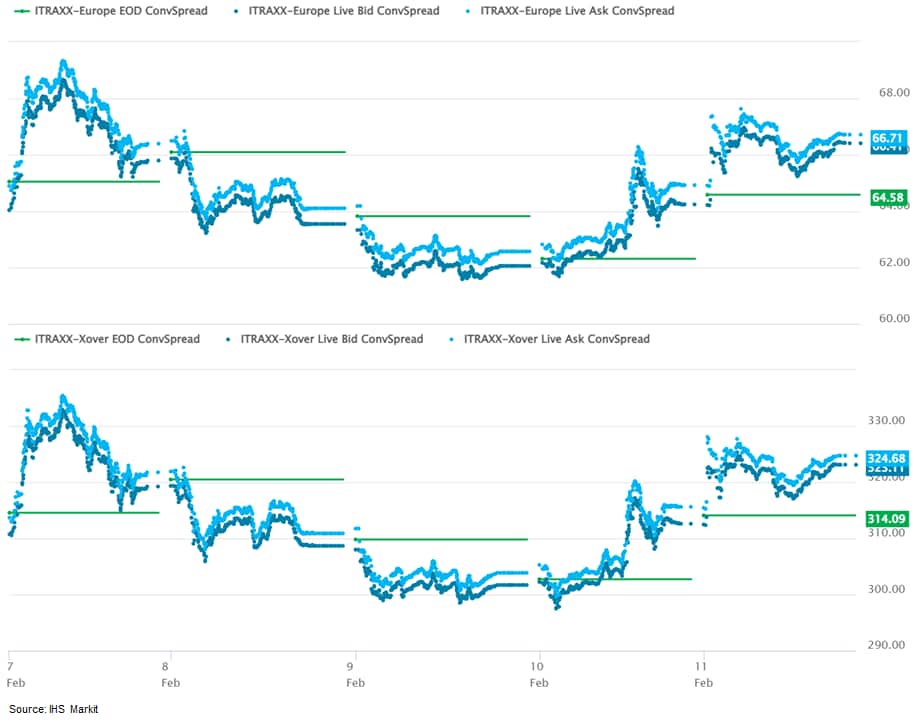The width and height of the screenshot is (918, 722).
Task: Hide the ITRAXX-Europe Live Ask ConvSpread series
Action: tap(577, 11)
